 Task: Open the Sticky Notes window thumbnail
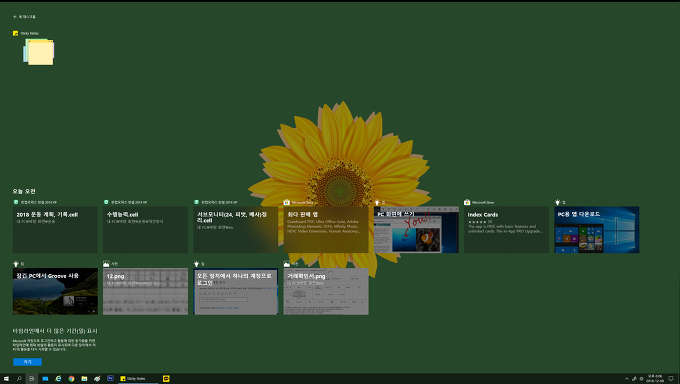[x=39, y=52]
